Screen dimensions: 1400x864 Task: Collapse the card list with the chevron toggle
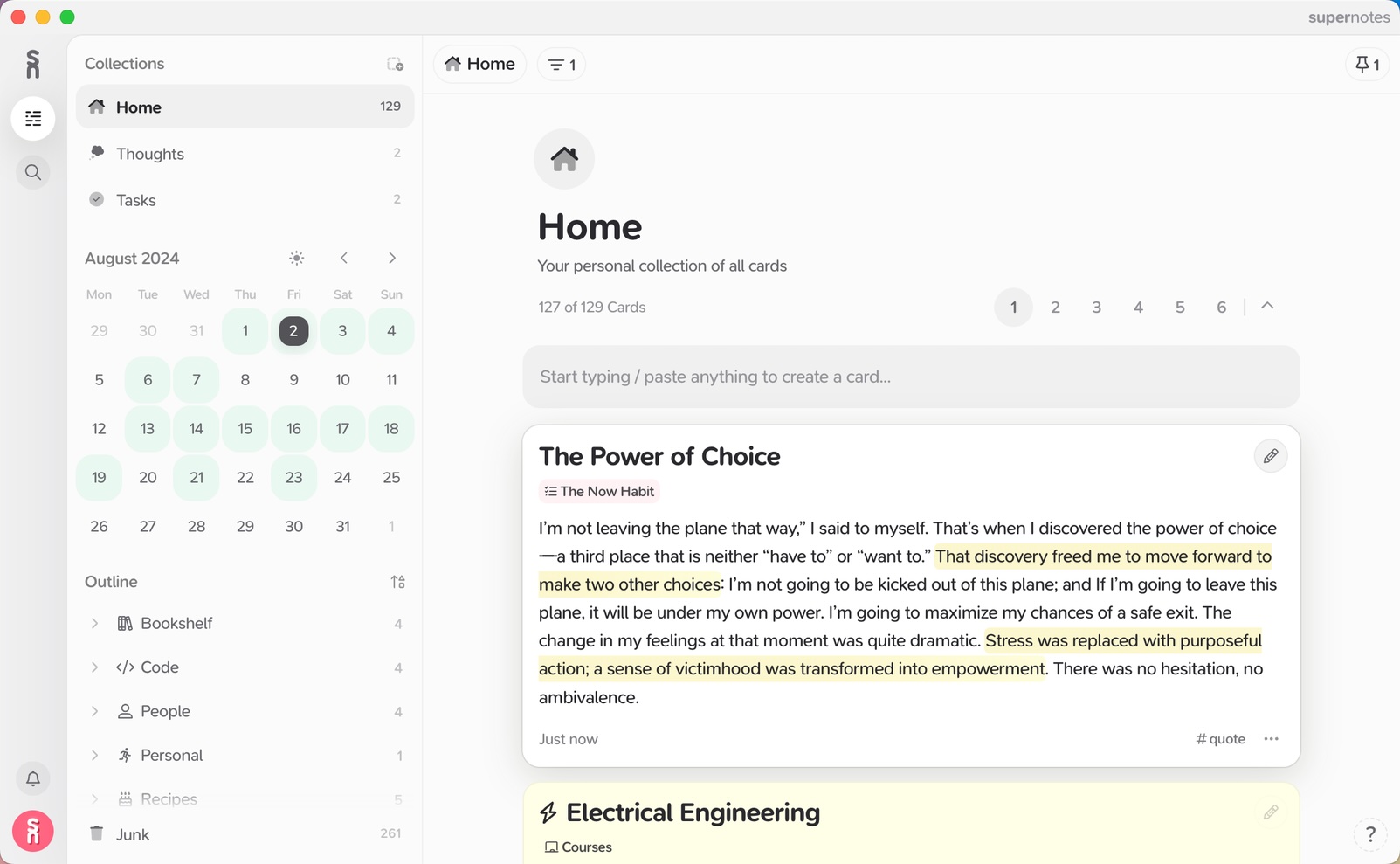1268,307
